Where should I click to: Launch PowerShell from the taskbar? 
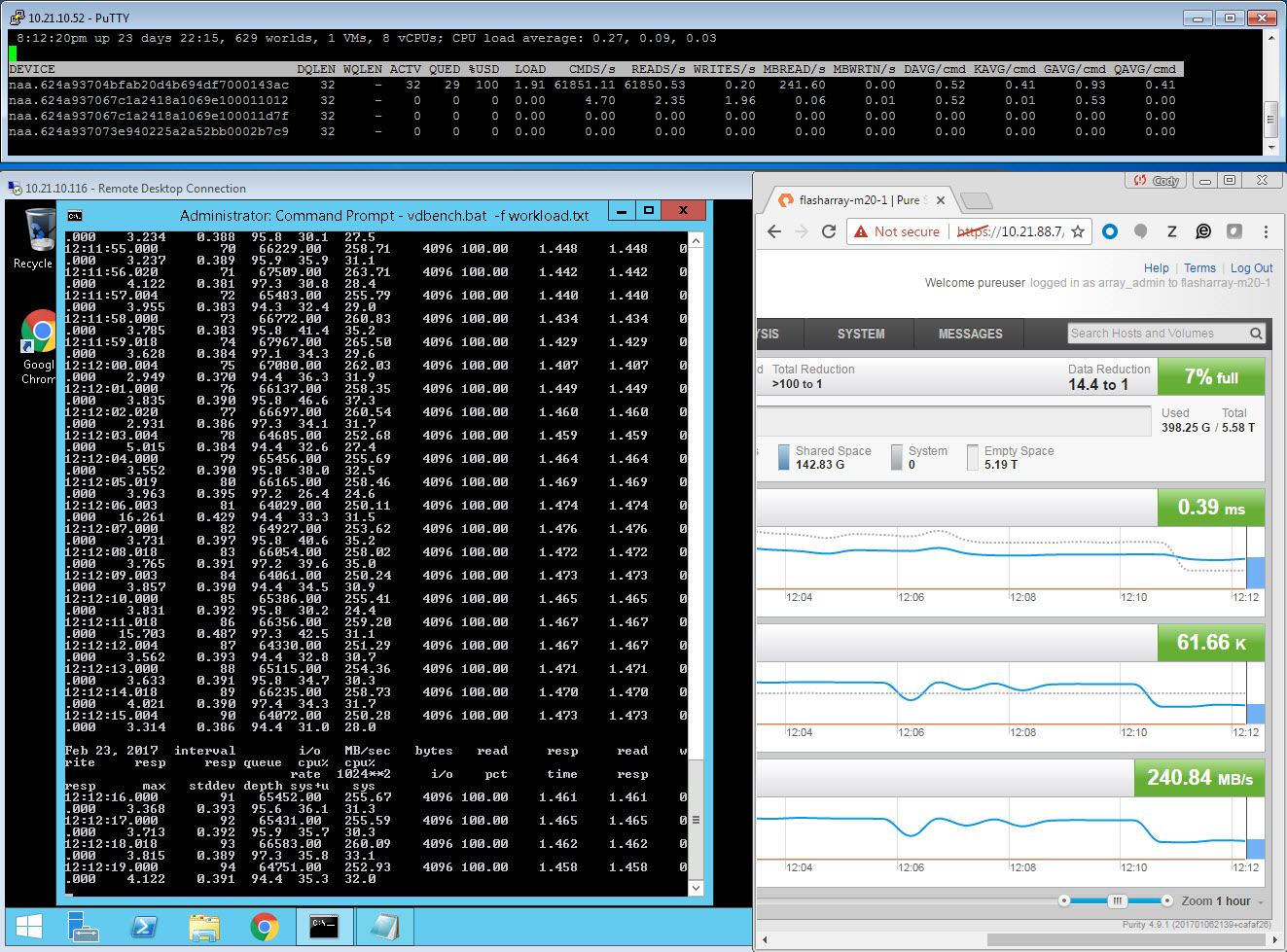click(144, 926)
